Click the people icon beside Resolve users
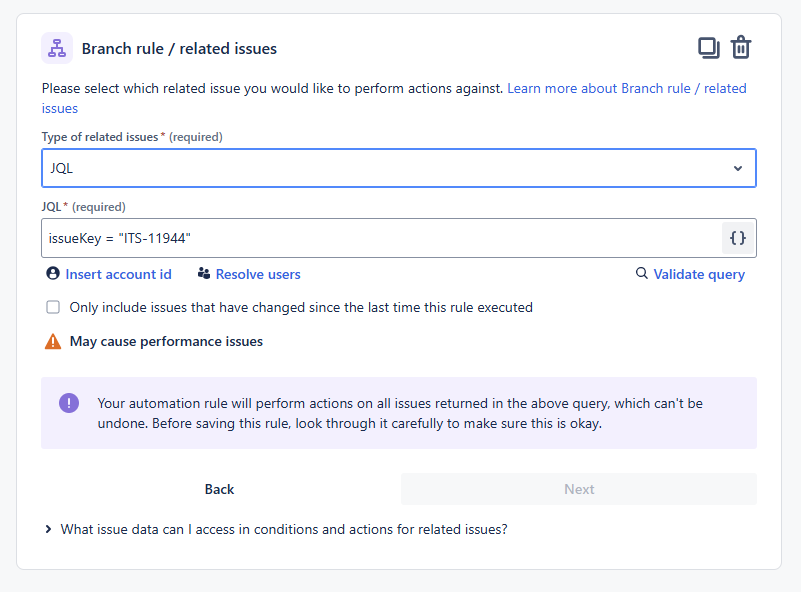 click(204, 274)
